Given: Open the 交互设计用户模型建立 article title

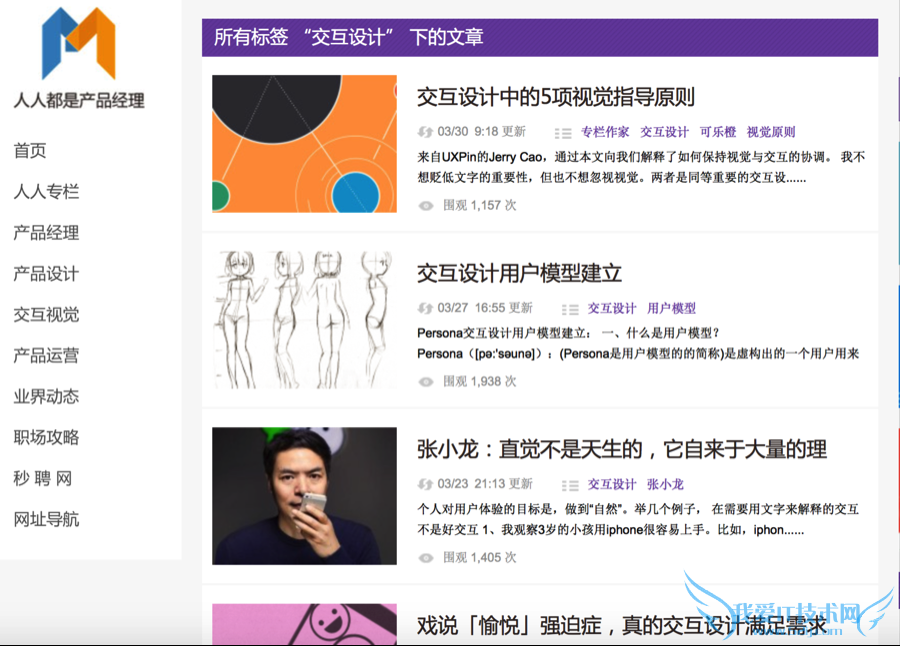Looking at the screenshot, I should point(519,273).
